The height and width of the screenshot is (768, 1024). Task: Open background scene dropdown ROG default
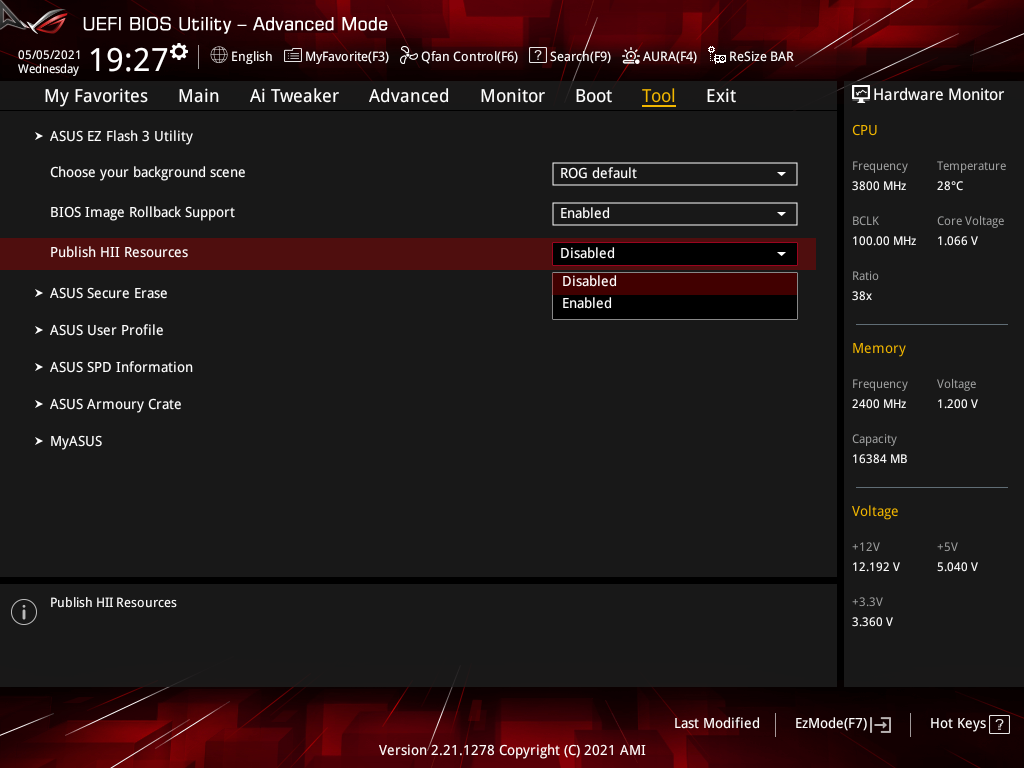tap(675, 174)
